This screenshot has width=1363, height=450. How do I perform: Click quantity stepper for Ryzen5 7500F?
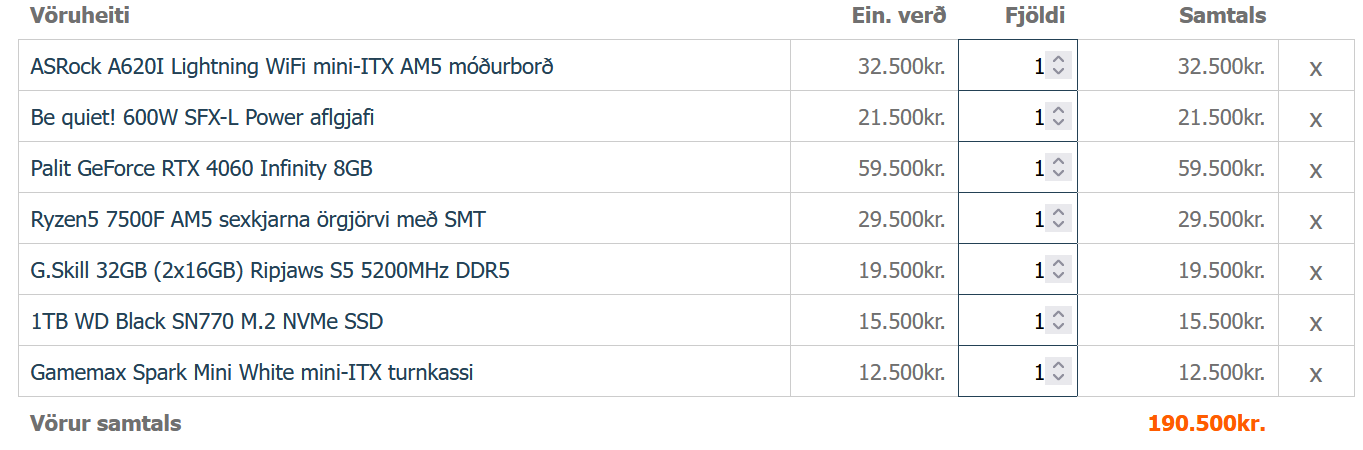pyautogui.click(x=1058, y=219)
